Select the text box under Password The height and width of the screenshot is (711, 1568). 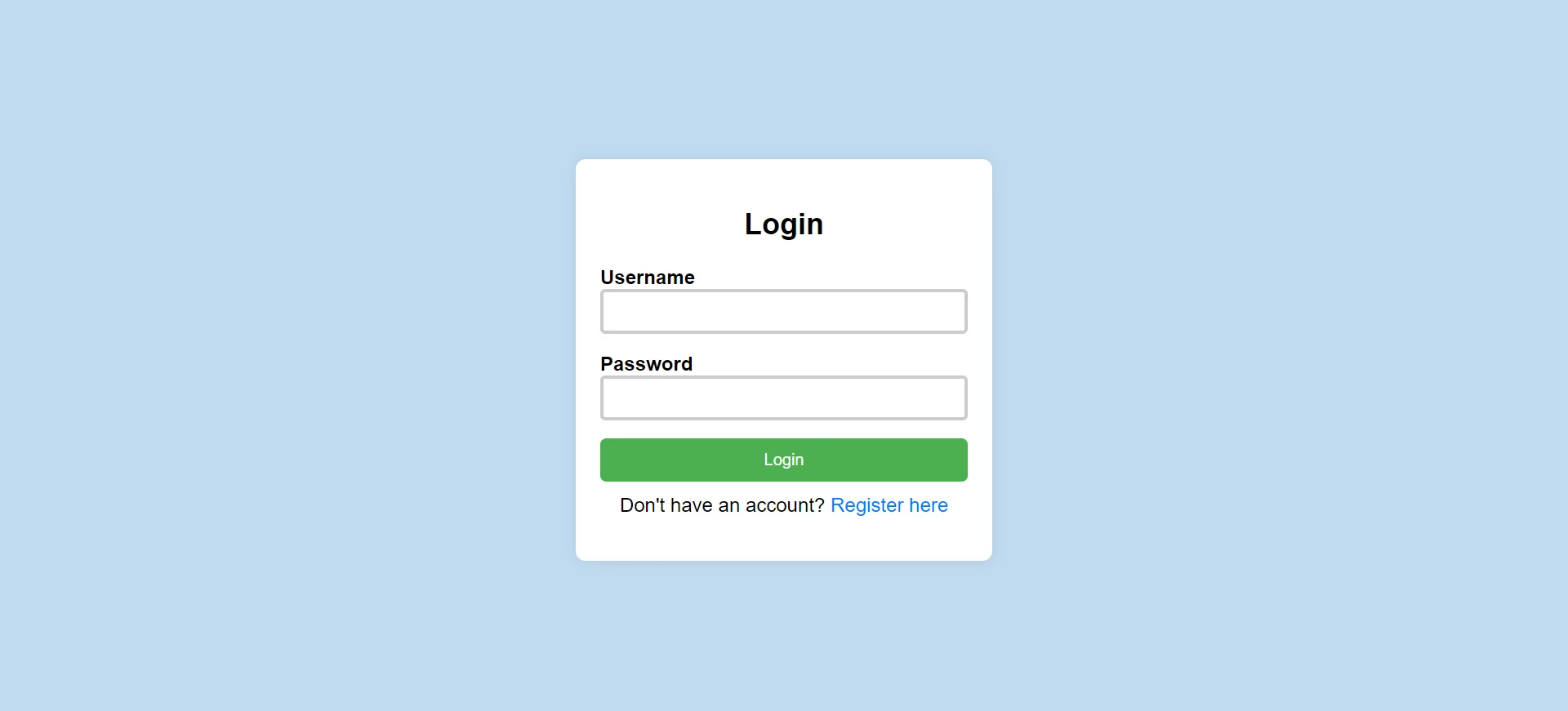(x=784, y=398)
